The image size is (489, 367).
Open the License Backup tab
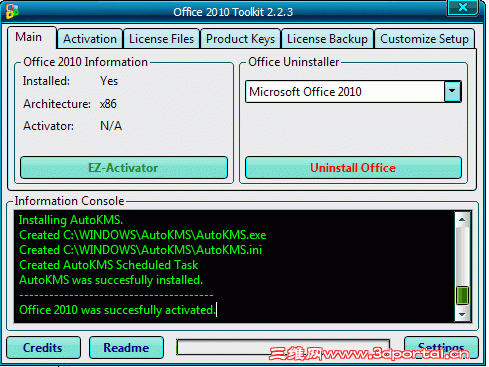point(327,39)
